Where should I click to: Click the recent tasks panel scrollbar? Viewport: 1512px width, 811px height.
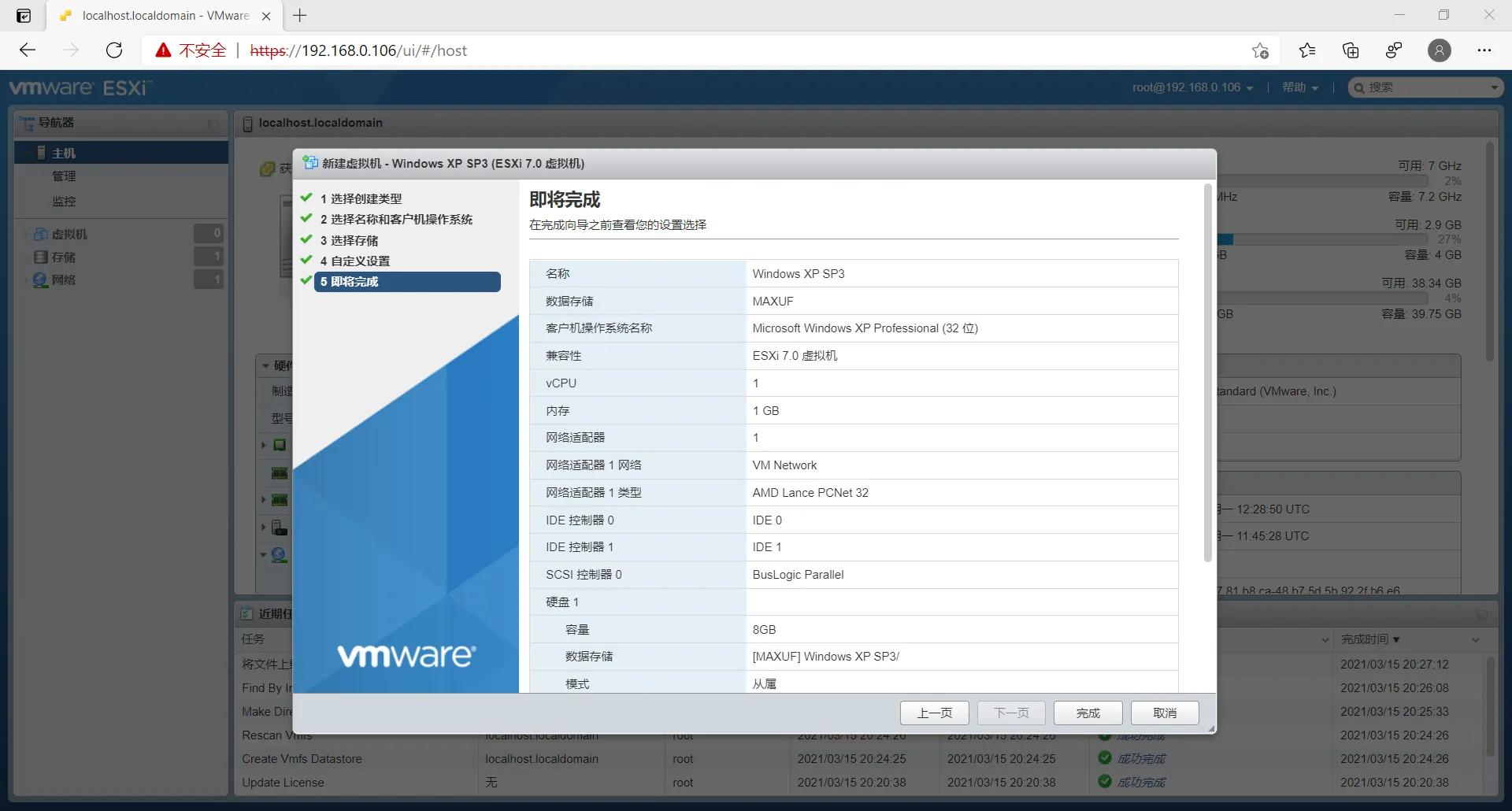[1489, 705]
